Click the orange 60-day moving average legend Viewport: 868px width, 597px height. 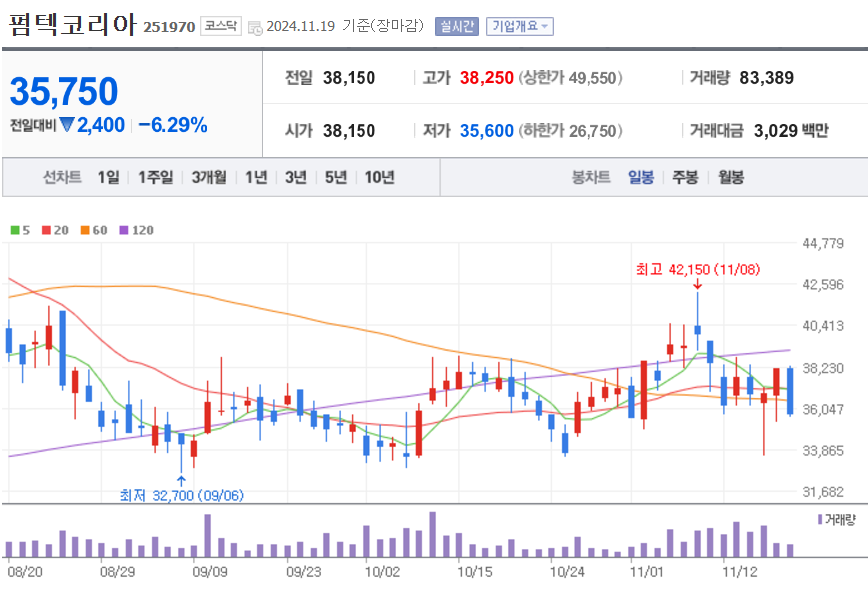[94, 230]
